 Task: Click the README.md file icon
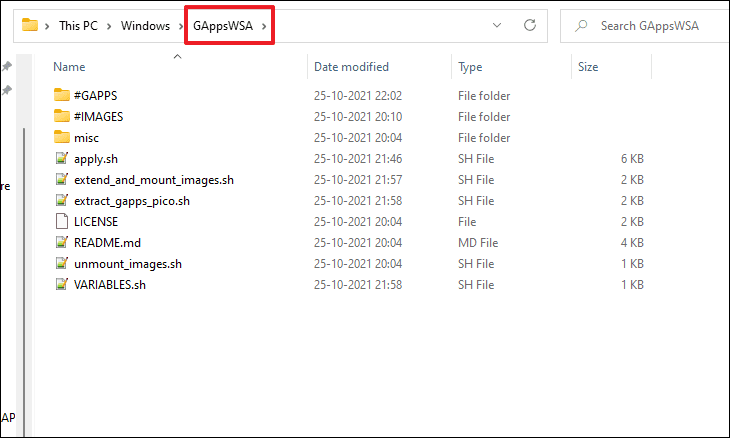point(61,242)
